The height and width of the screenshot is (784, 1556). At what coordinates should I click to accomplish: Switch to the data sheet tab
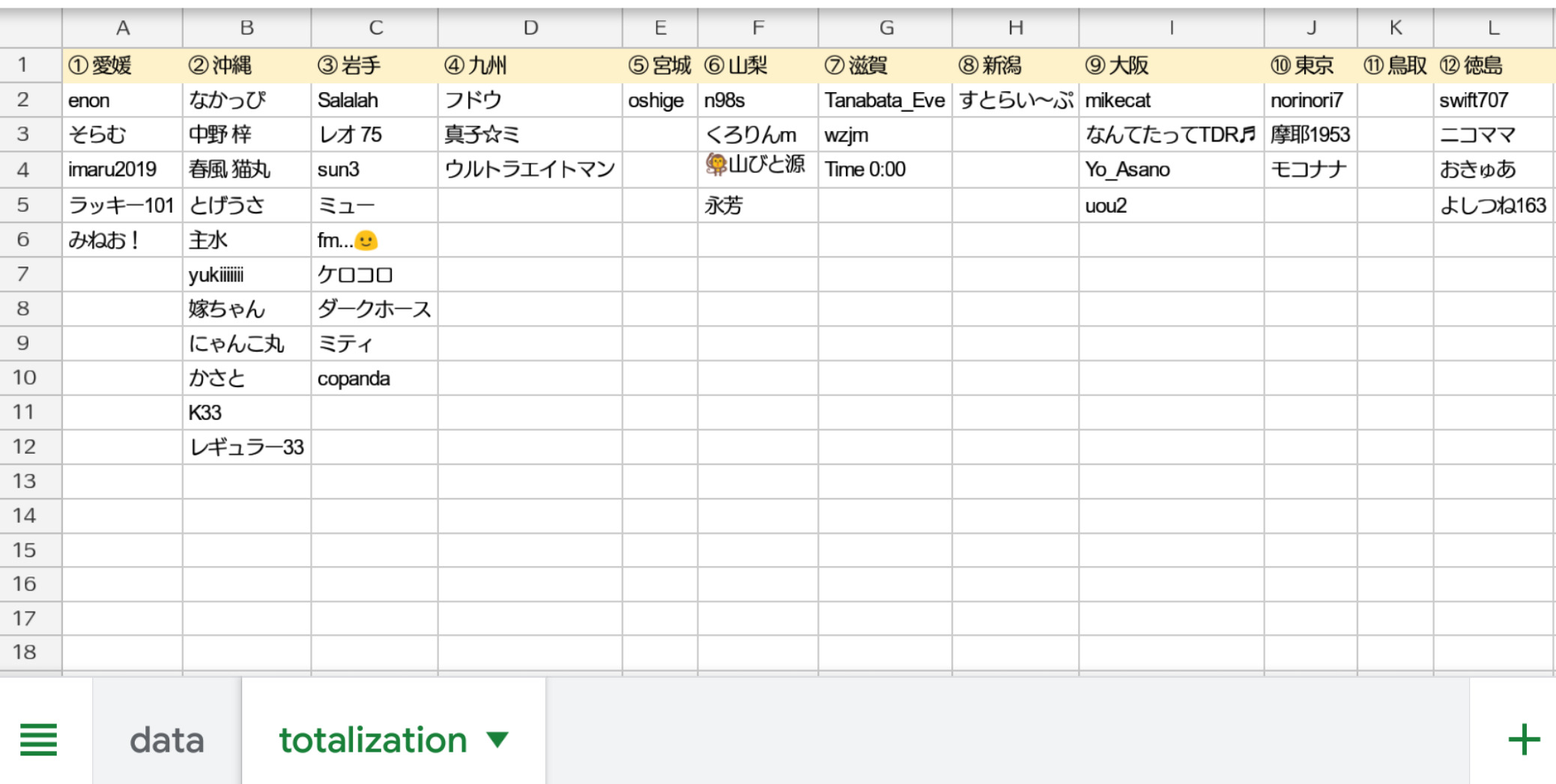pos(166,740)
